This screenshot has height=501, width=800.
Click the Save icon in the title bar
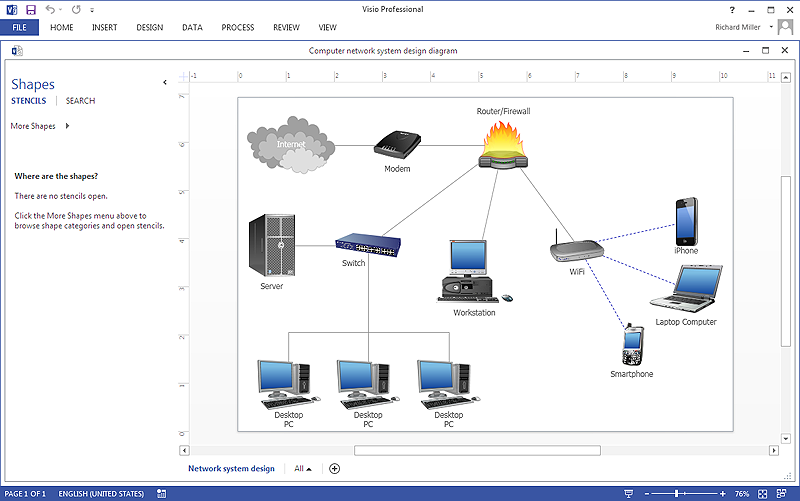(x=30, y=9)
